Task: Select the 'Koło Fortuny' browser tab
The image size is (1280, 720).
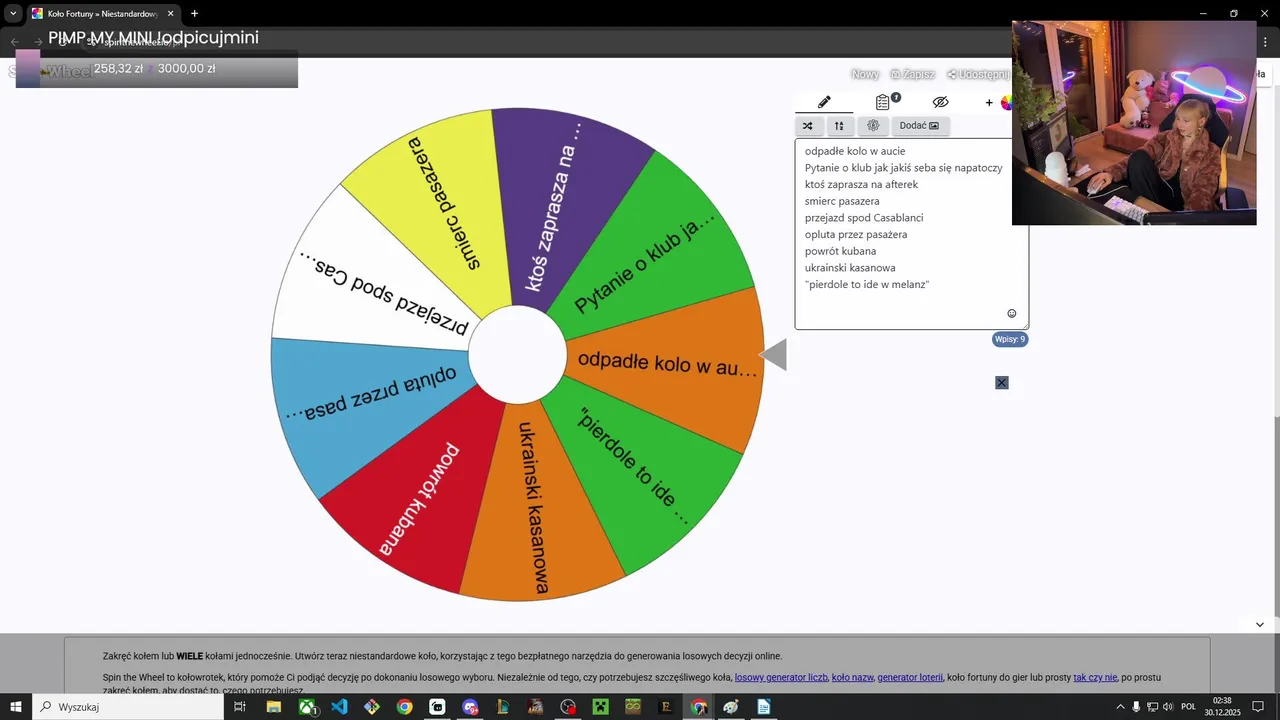Action: (102, 14)
